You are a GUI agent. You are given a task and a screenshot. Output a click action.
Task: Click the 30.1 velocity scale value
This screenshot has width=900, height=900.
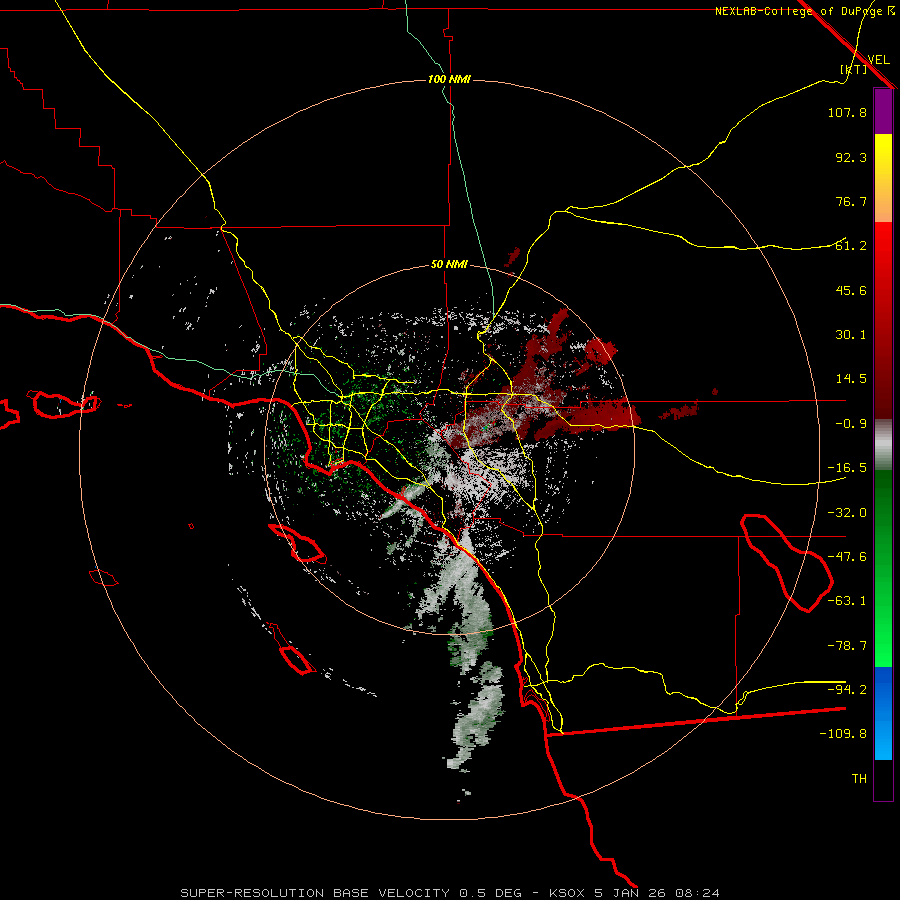[851, 335]
